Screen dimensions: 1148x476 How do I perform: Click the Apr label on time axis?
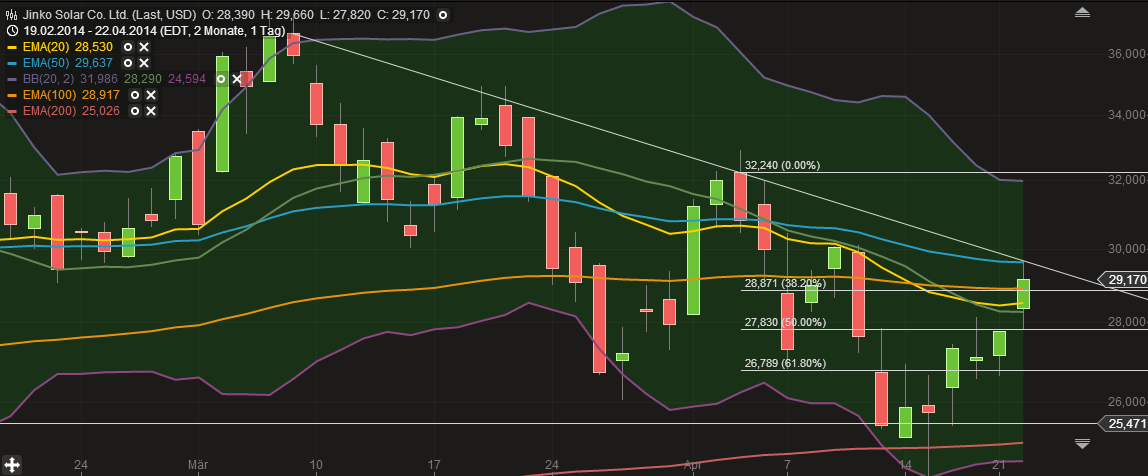(x=692, y=465)
